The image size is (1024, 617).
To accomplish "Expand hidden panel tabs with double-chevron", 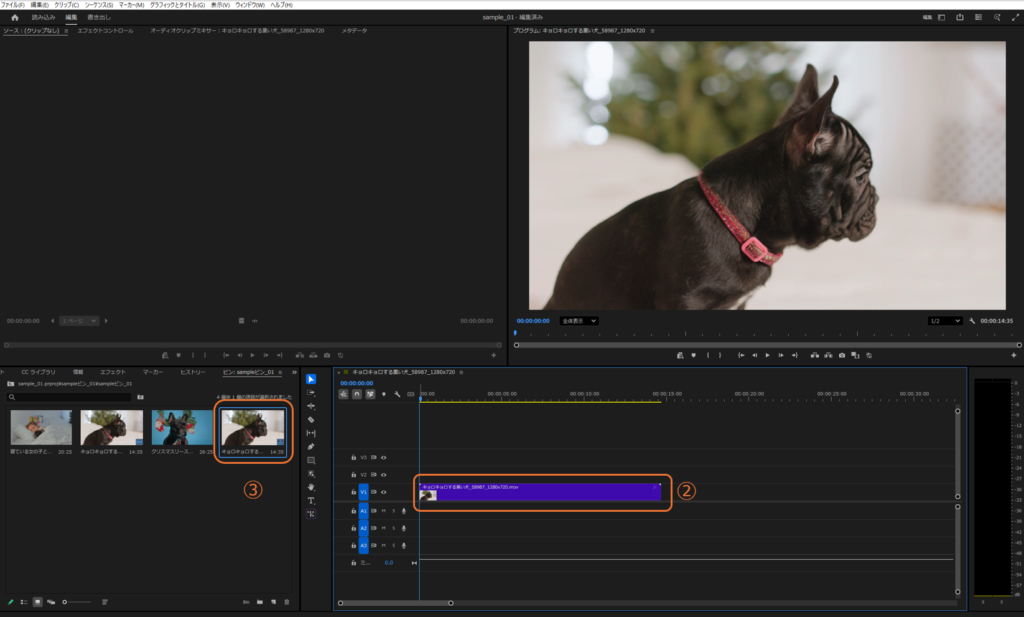I will point(294,372).
